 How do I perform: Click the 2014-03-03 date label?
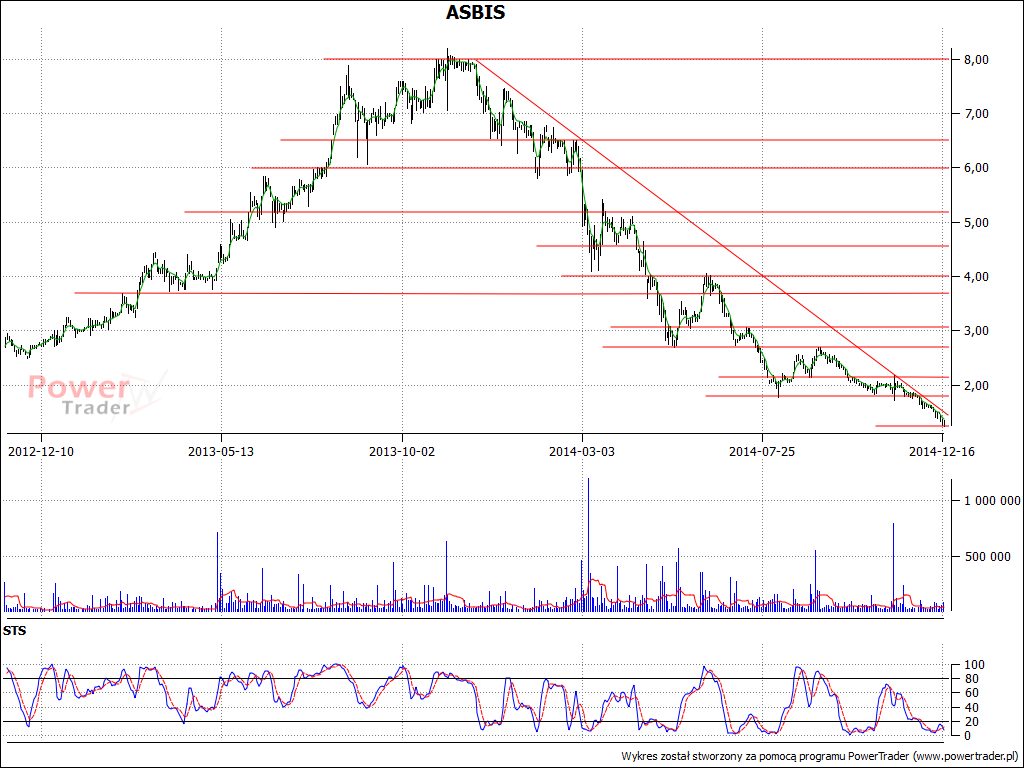[582, 451]
